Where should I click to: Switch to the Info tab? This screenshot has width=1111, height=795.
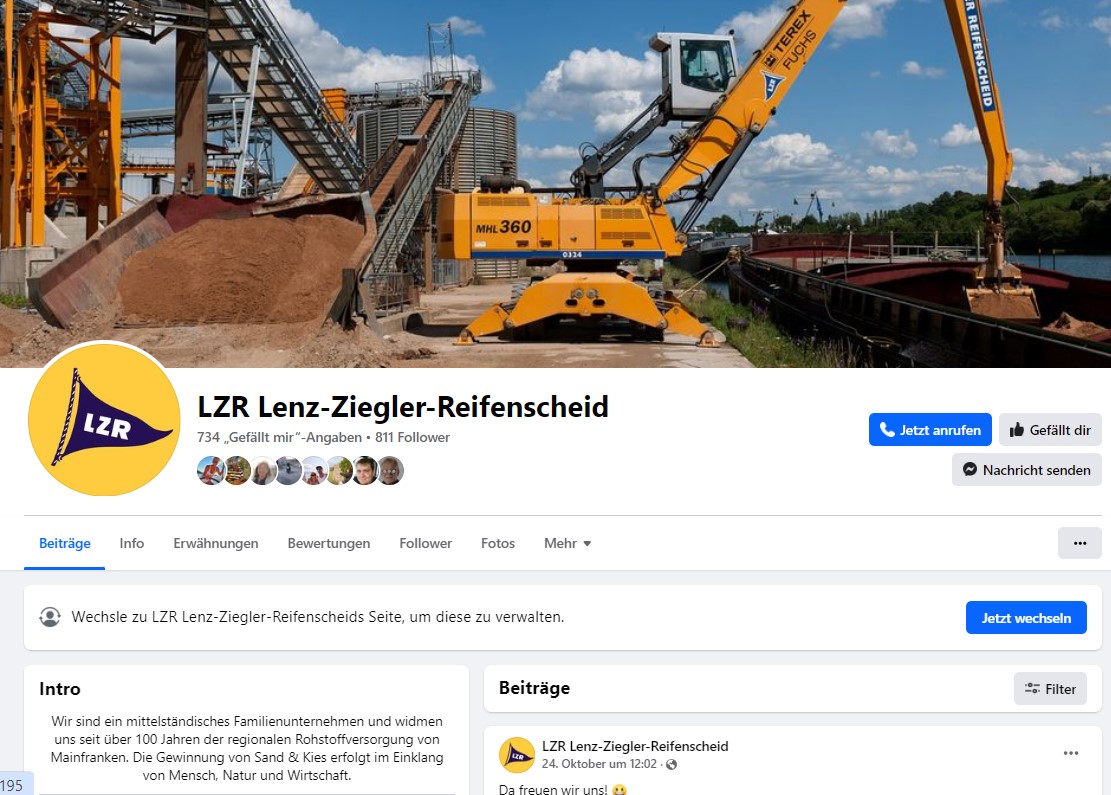pyautogui.click(x=132, y=543)
